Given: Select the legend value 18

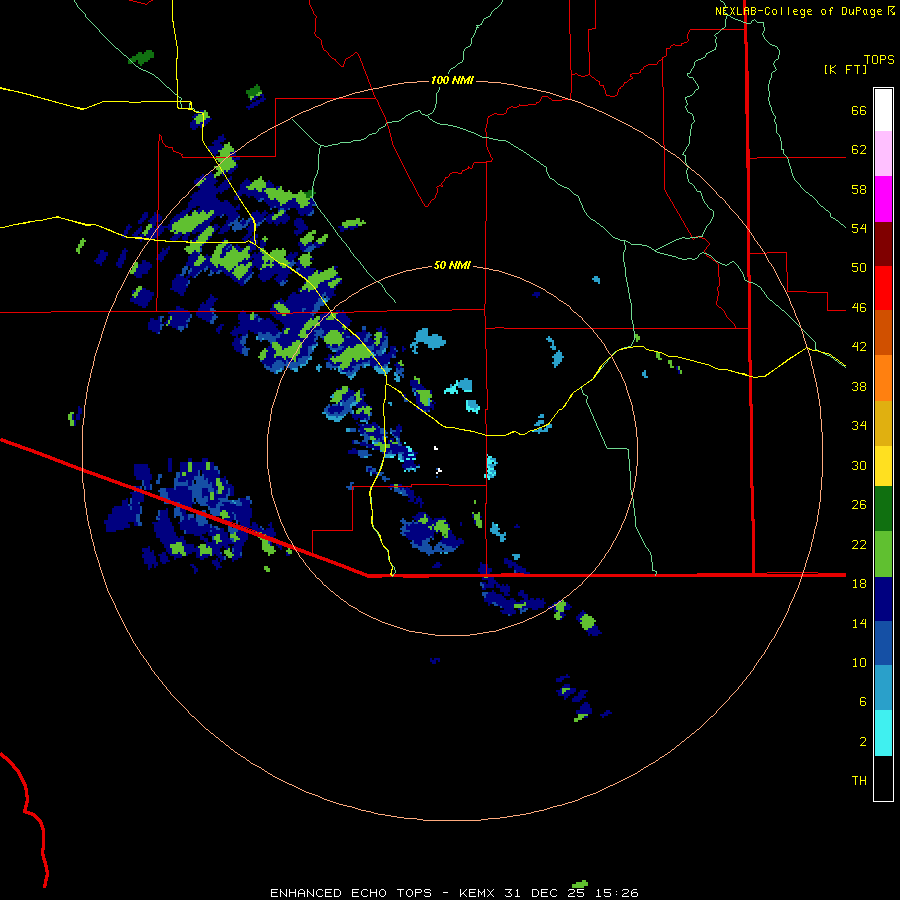Looking at the screenshot, I should coord(859,584).
